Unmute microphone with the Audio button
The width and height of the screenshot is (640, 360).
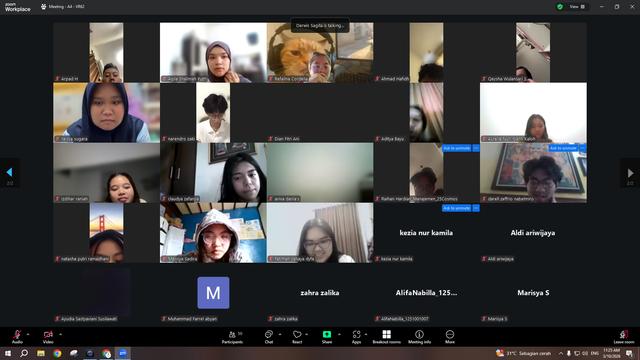pyautogui.click(x=17, y=337)
